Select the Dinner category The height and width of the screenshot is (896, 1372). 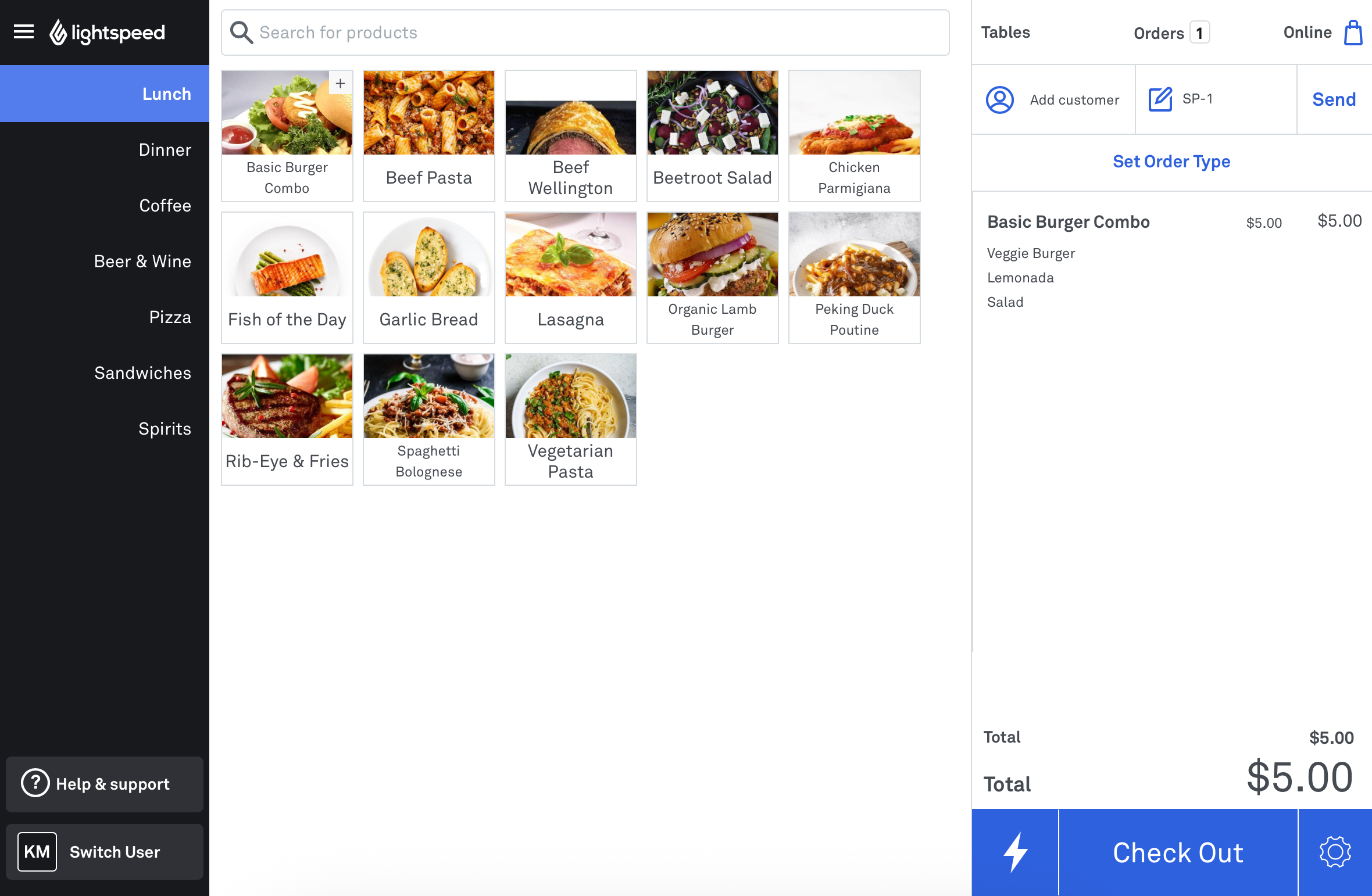pyautogui.click(x=105, y=150)
